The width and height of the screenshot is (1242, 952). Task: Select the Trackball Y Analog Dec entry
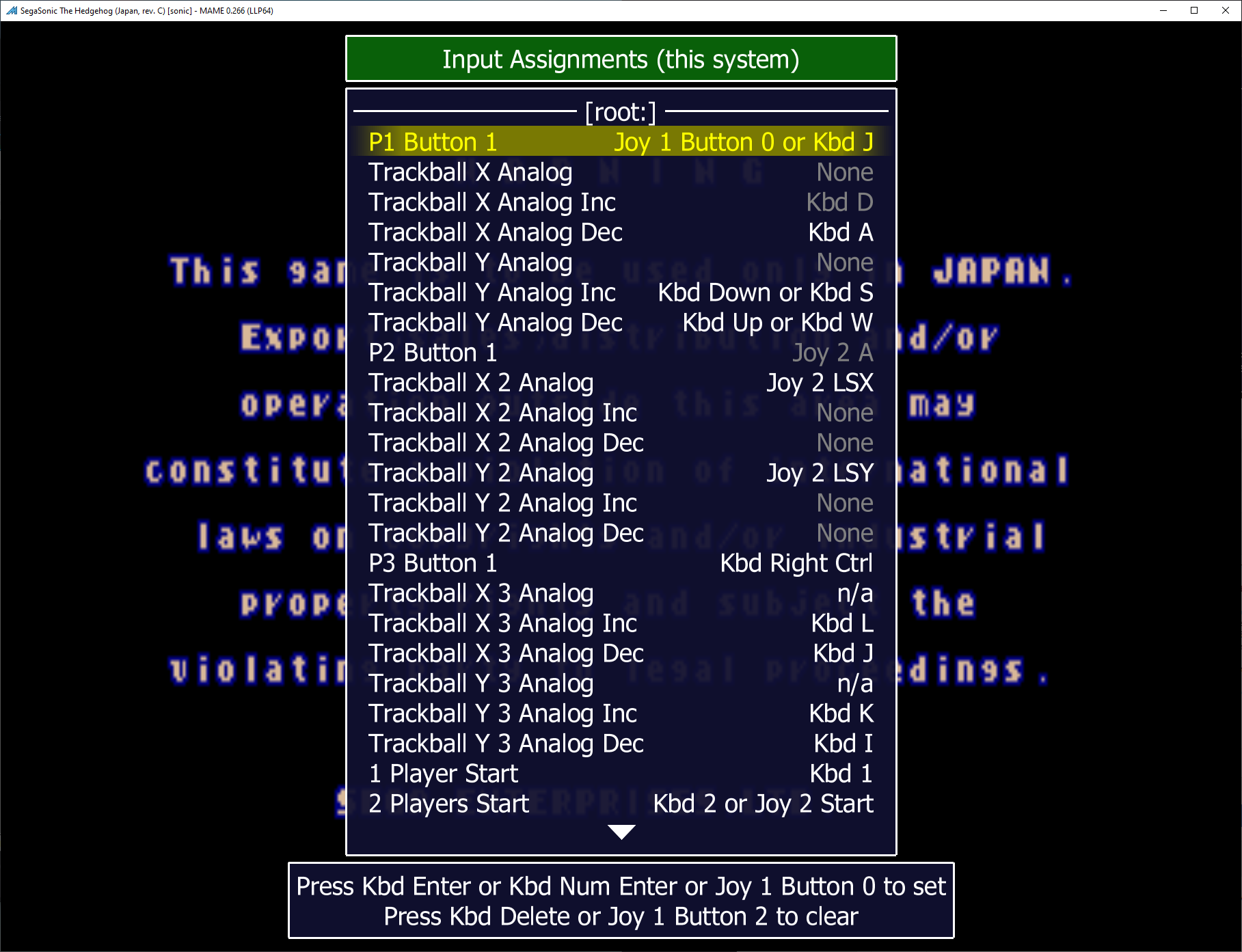pyautogui.click(x=621, y=322)
